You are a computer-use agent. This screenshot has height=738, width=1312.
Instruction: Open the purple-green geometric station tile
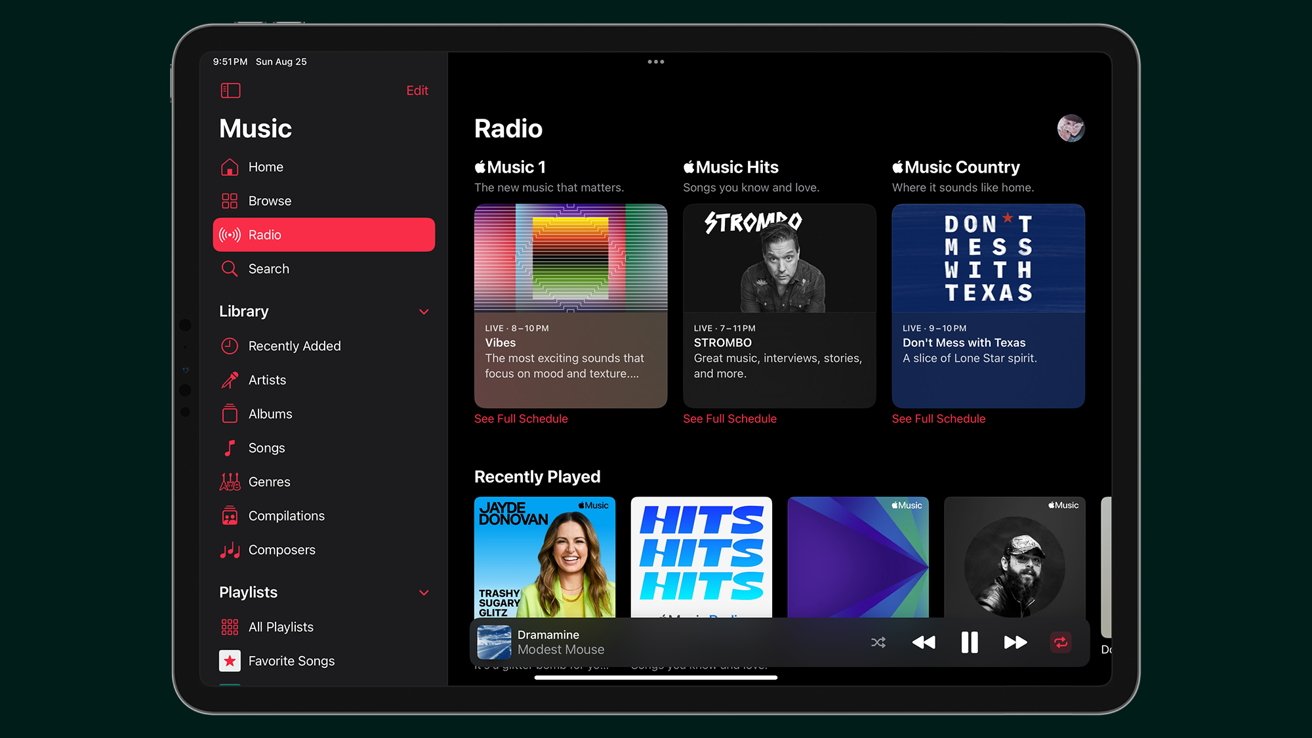click(858, 558)
